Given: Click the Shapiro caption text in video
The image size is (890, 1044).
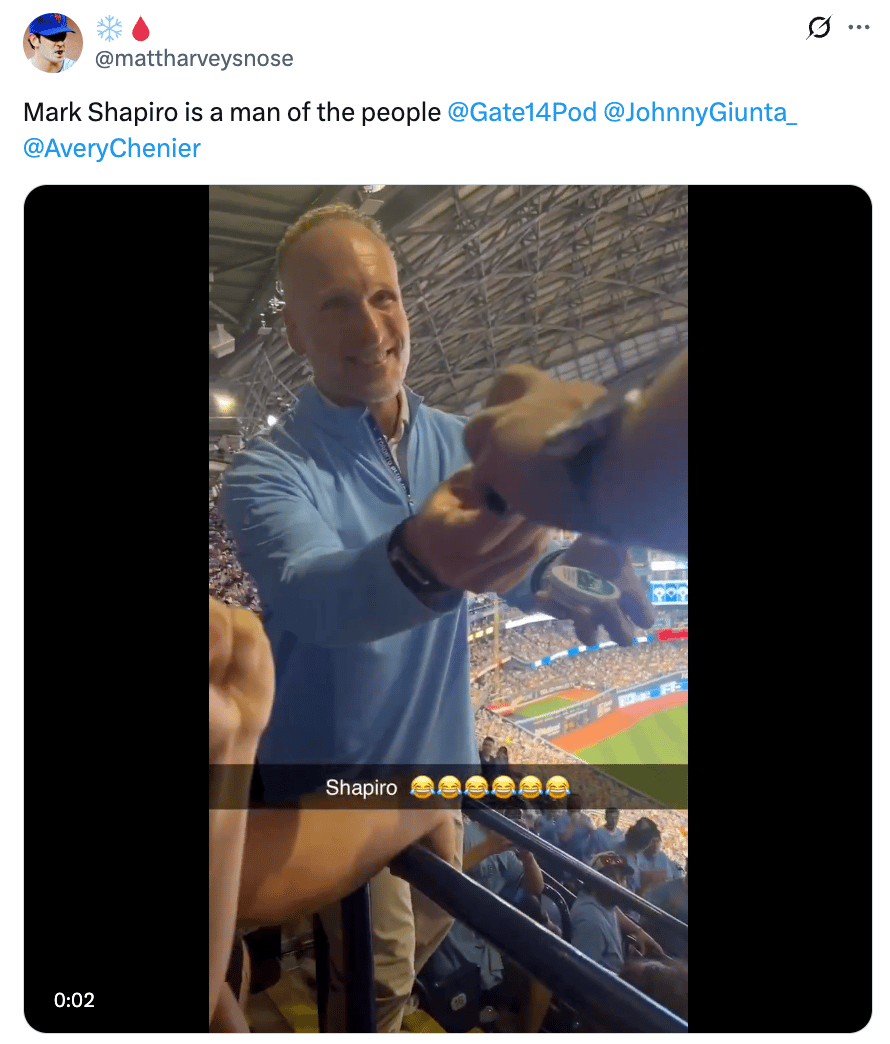Looking at the screenshot, I should click(361, 788).
